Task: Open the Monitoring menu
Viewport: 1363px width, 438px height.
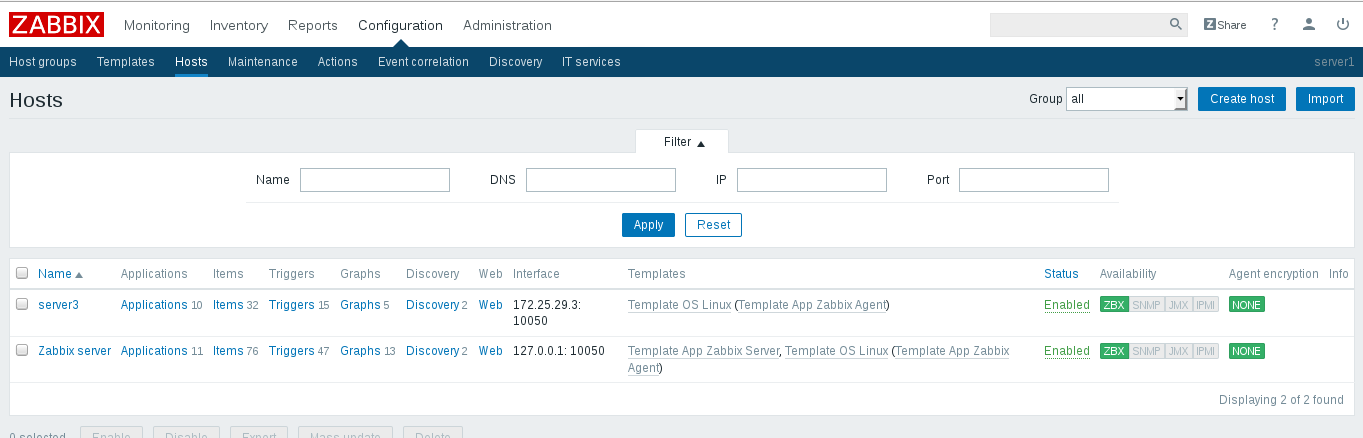Action: tap(157, 25)
